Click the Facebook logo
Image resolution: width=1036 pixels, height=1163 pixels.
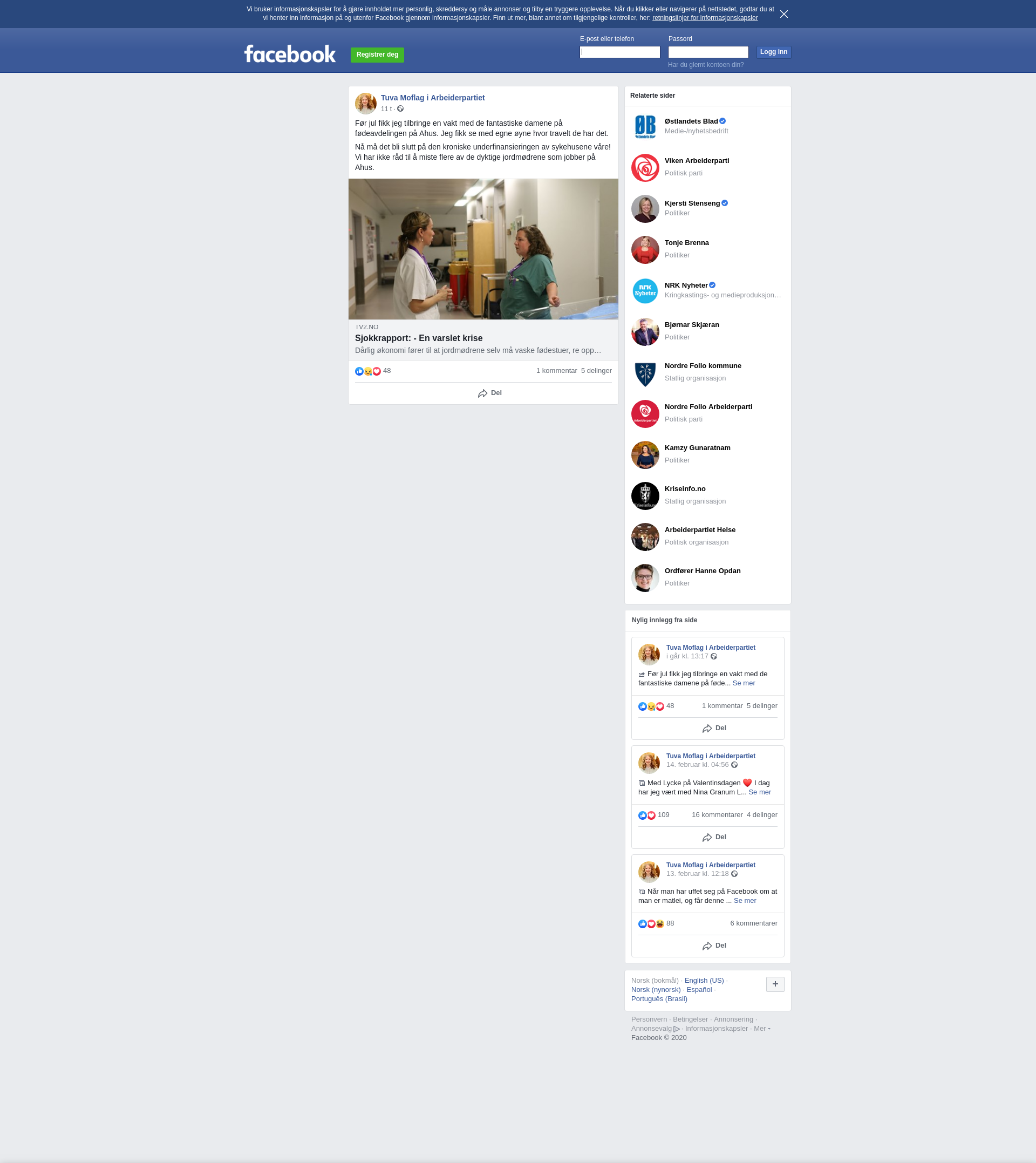[x=290, y=54]
